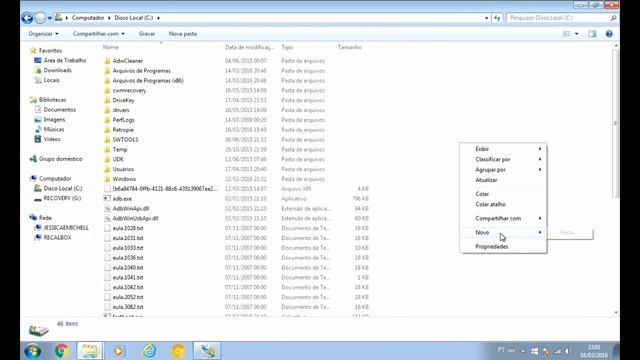This screenshot has width=640, height=360.
Task: Expand the address bar history dropdown
Action: 487,18
